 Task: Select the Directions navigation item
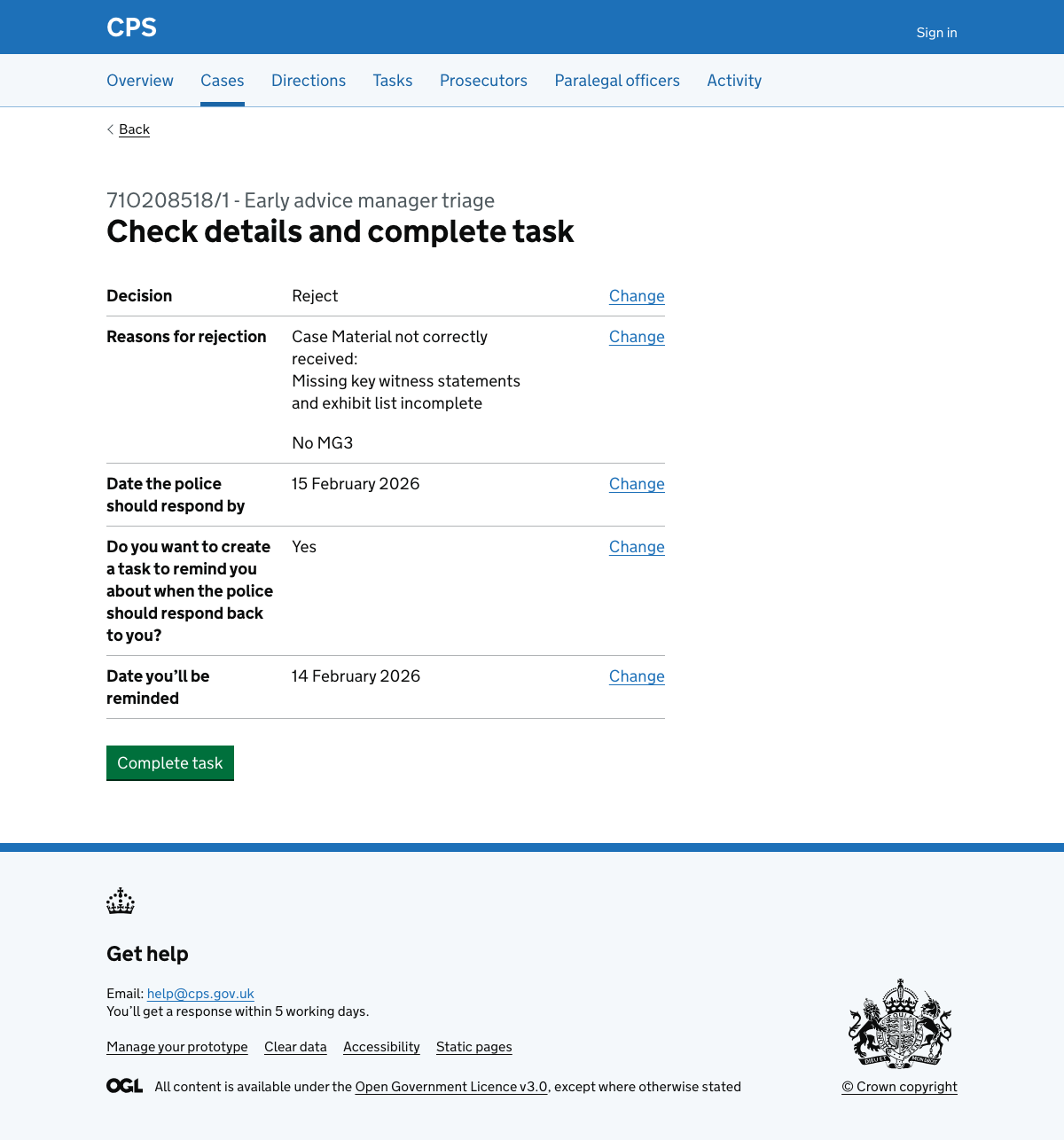pyautogui.click(x=308, y=80)
